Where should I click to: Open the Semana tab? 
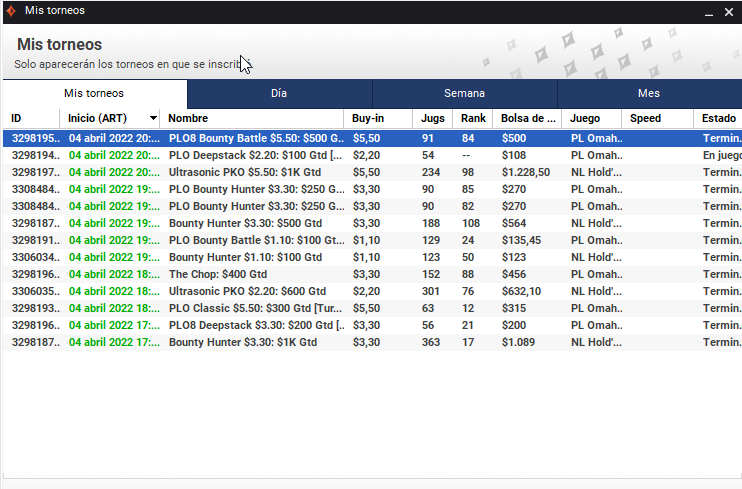(464, 93)
